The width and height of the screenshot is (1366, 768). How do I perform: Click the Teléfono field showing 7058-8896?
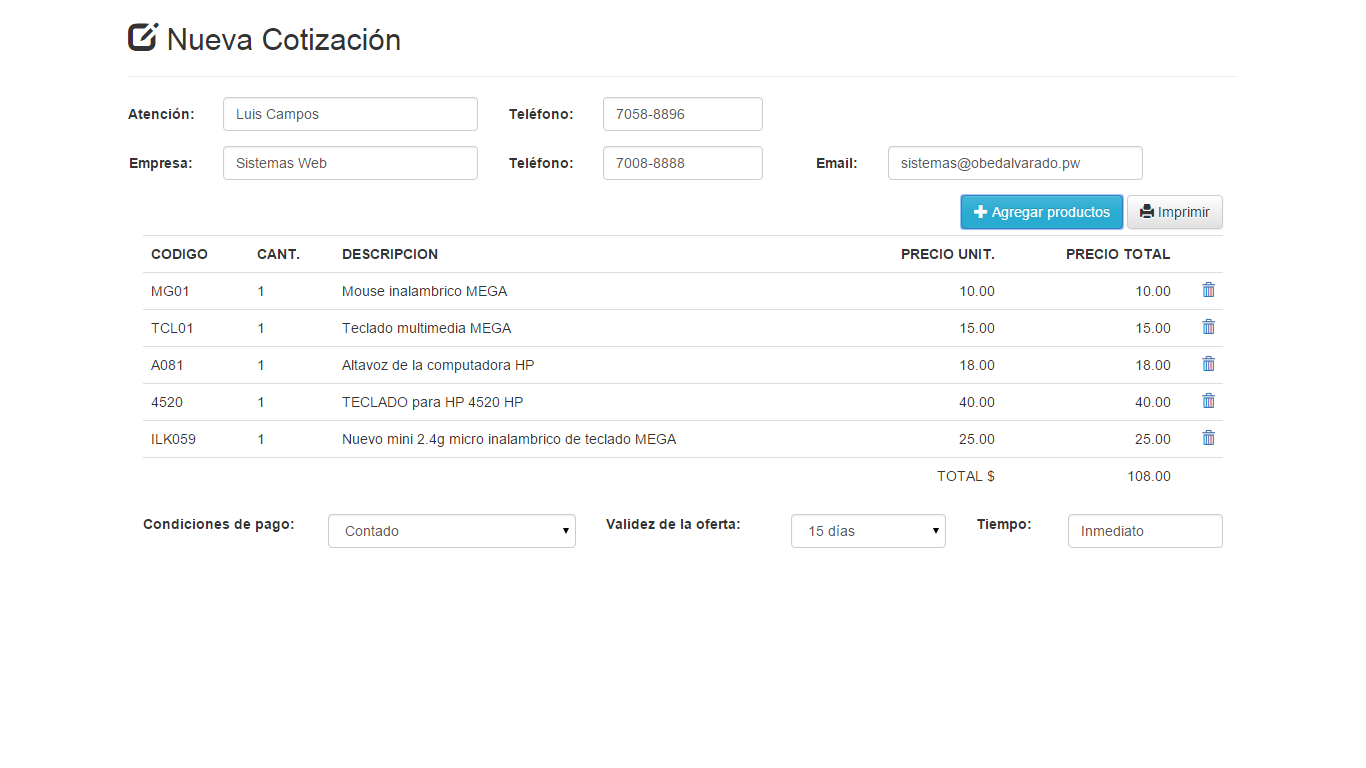(682, 113)
